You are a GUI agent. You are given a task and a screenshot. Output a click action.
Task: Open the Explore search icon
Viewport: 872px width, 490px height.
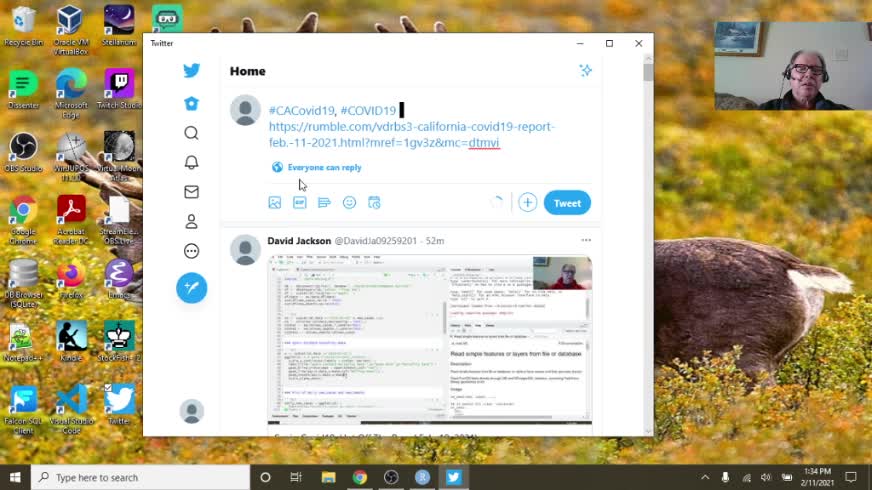191,133
